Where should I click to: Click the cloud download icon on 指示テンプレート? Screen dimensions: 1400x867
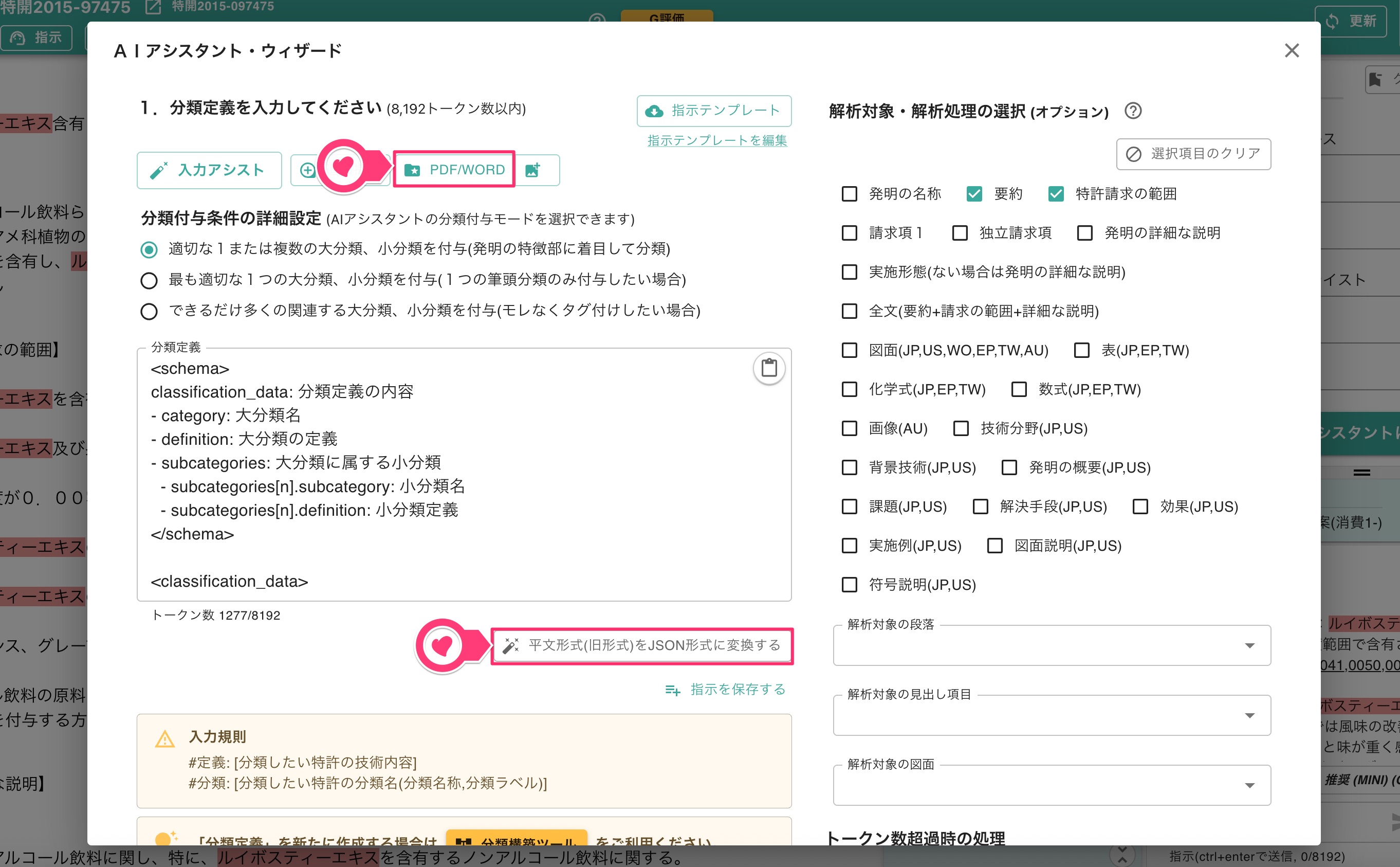(654, 111)
